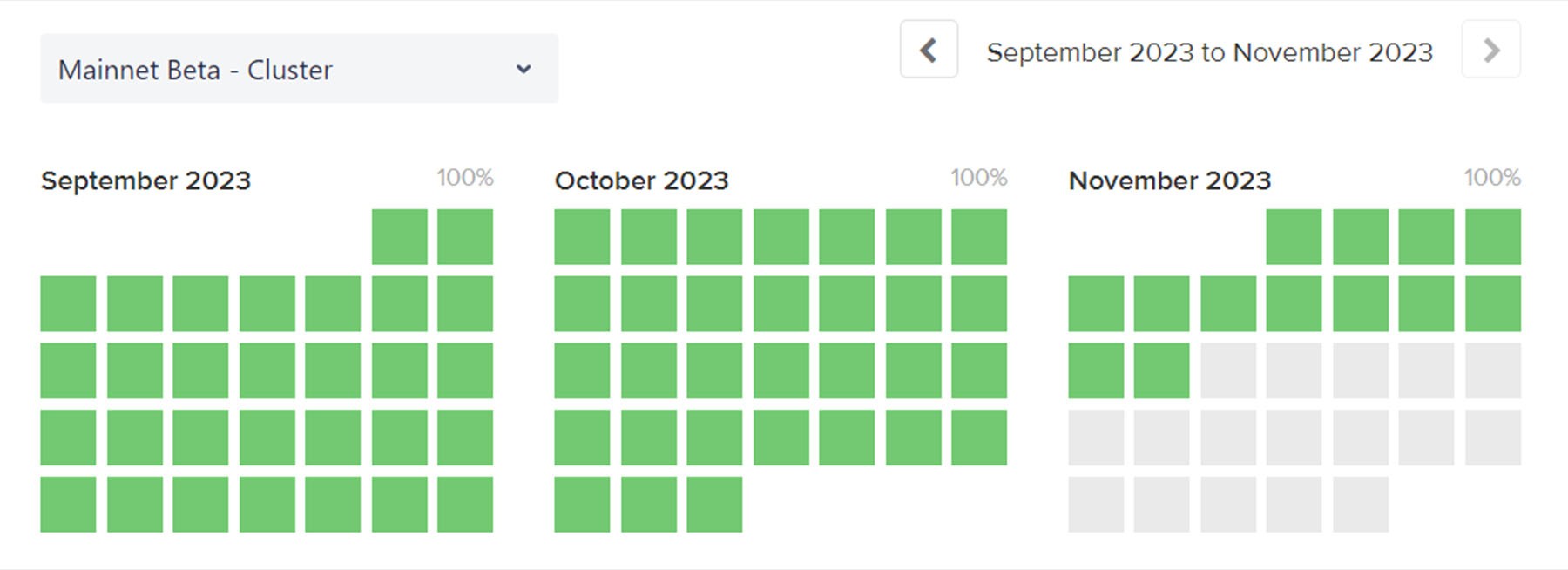Select the gray November 30 day square
The width and height of the screenshot is (1568, 570).
tap(1361, 505)
